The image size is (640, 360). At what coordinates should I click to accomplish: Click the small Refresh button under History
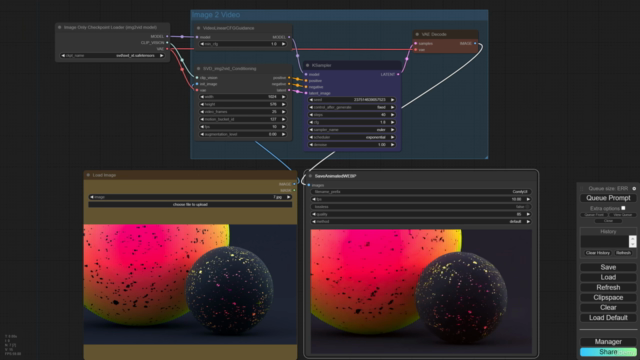pos(623,253)
